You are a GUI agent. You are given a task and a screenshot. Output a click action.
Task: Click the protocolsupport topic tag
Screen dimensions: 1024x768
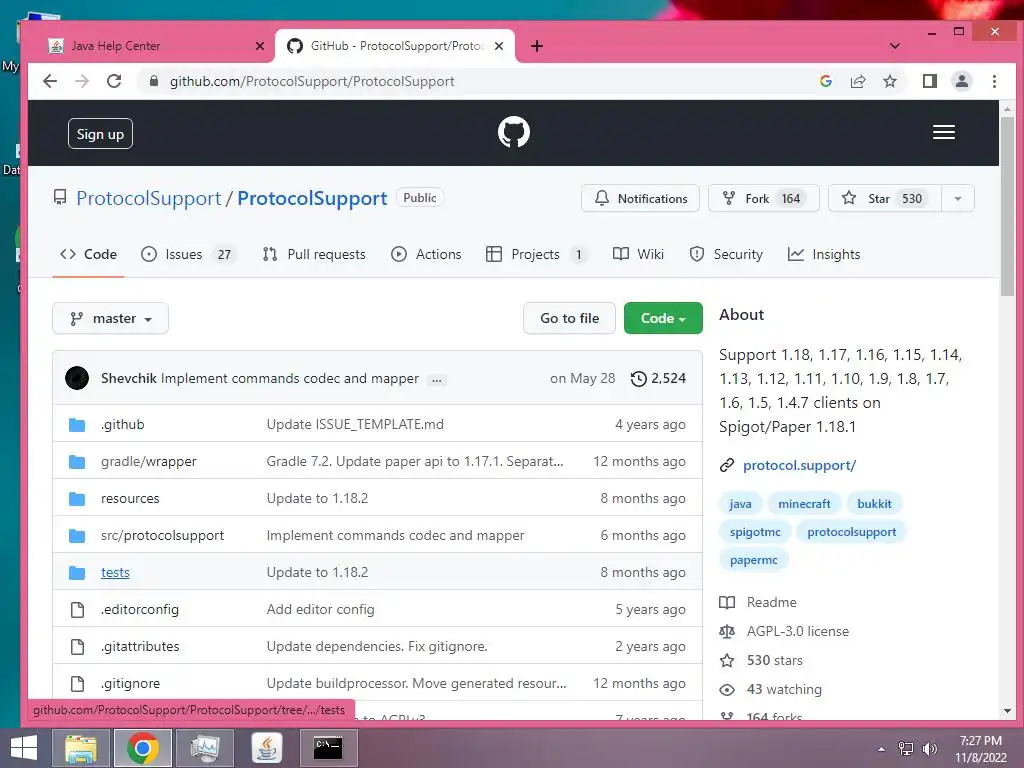pyautogui.click(x=852, y=532)
